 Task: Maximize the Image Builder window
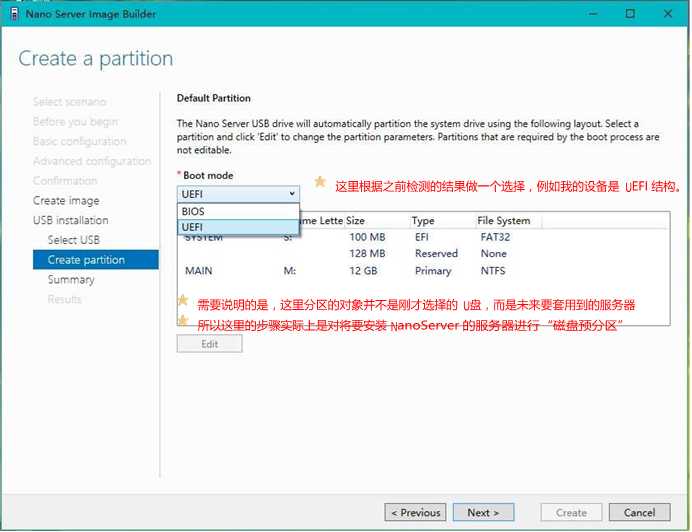630,14
